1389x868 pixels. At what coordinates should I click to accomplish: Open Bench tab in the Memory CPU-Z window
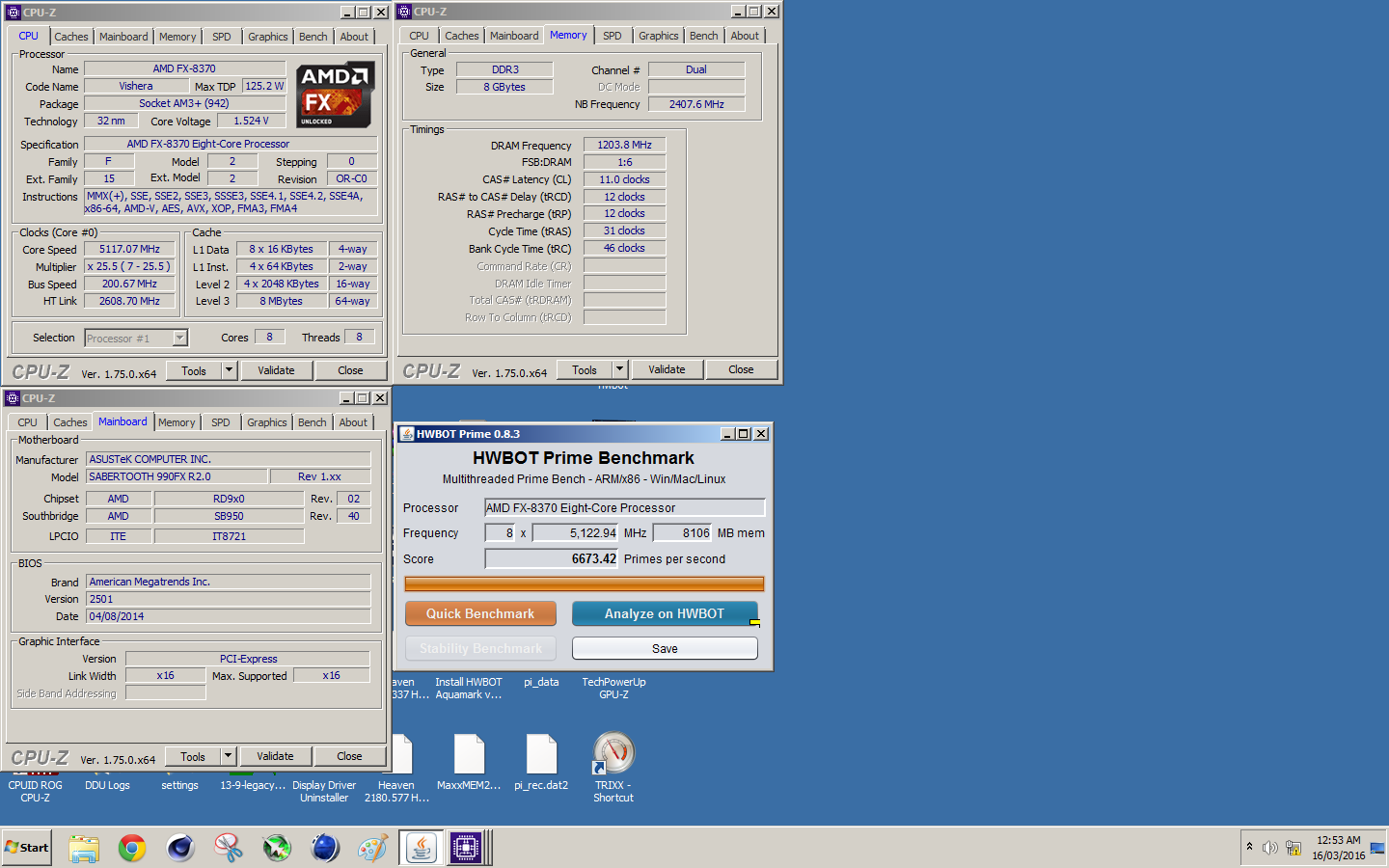click(704, 36)
